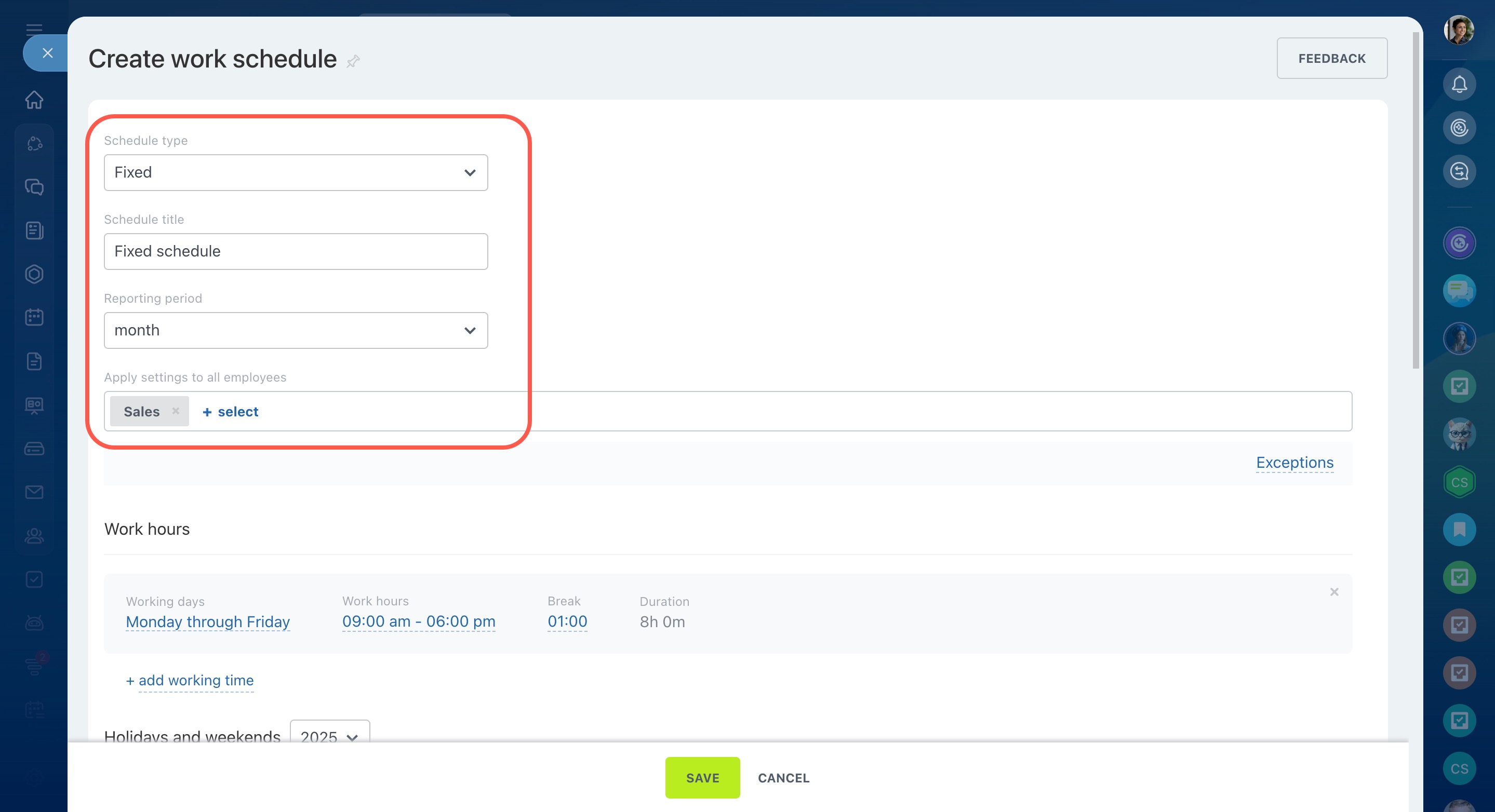Click the Schedule title input field
Image resolution: width=1495 pixels, height=812 pixels.
coord(296,251)
